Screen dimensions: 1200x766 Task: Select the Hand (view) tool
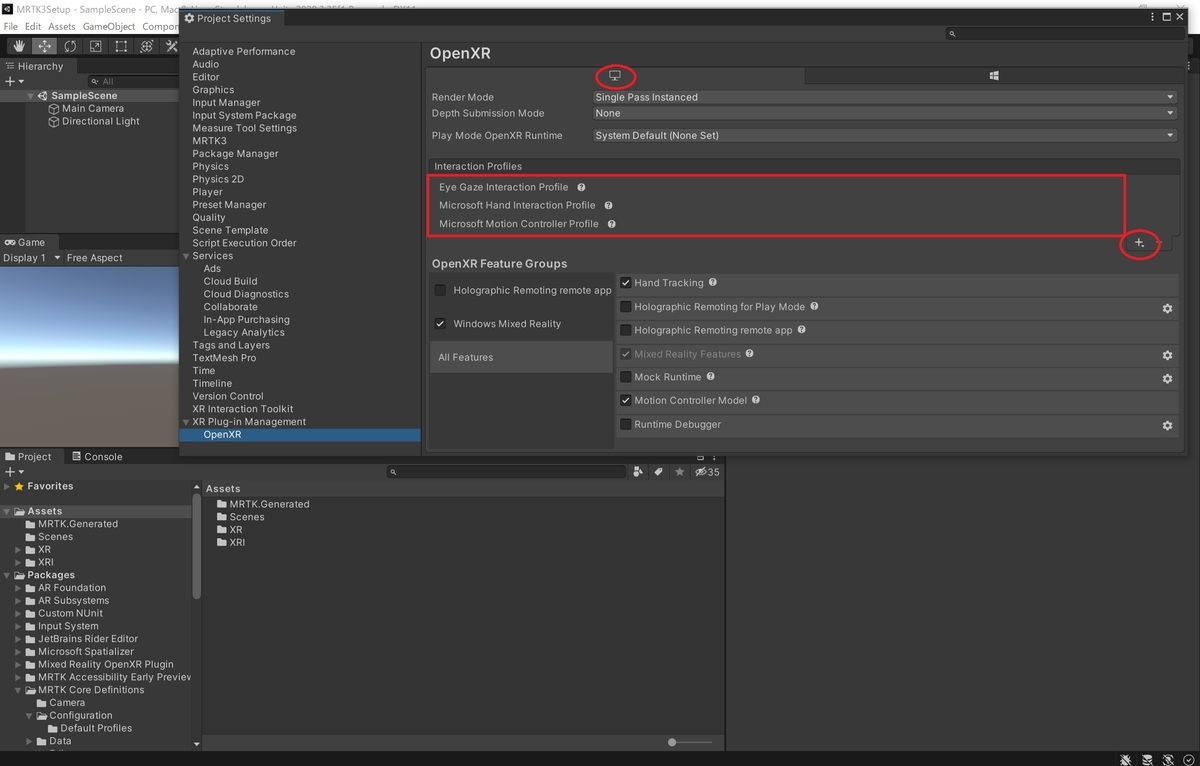(19, 46)
